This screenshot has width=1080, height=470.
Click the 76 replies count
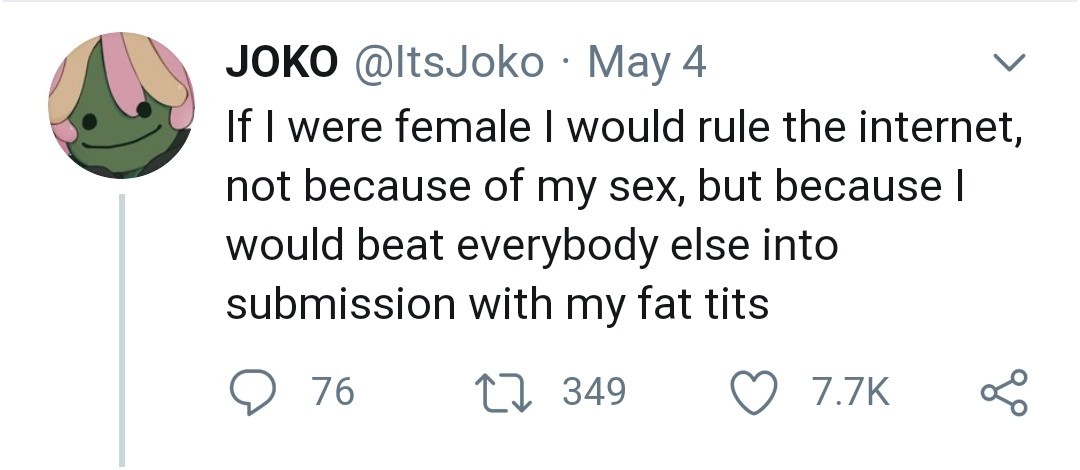click(333, 391)
